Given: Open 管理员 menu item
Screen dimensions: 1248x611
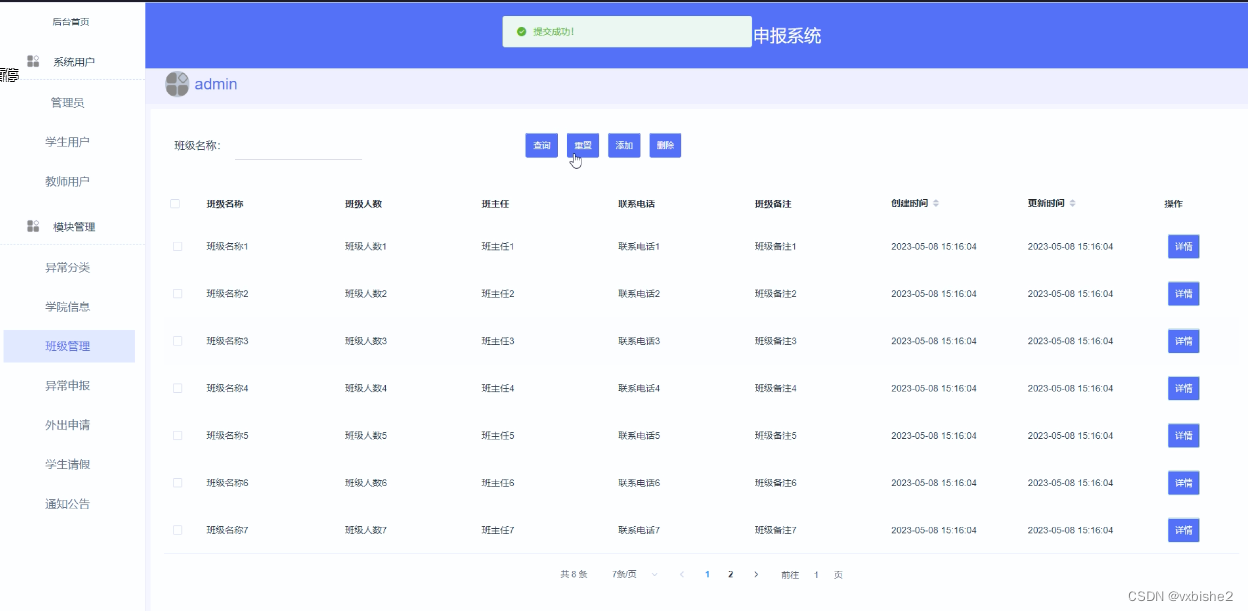Looking at the screenshot, I should coord(68,103).
